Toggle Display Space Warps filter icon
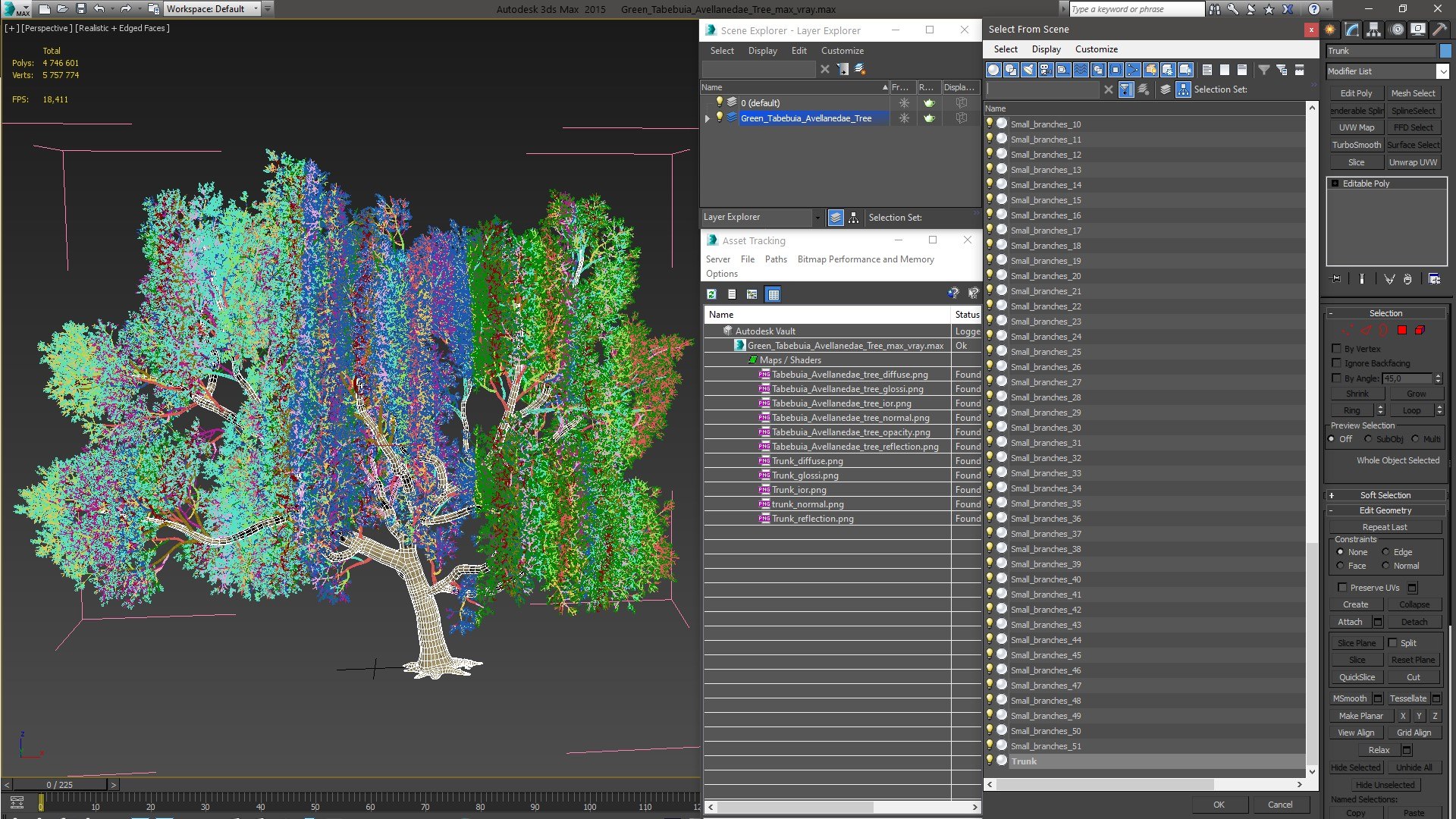The image size is (1456, 819). [1081, 70]
